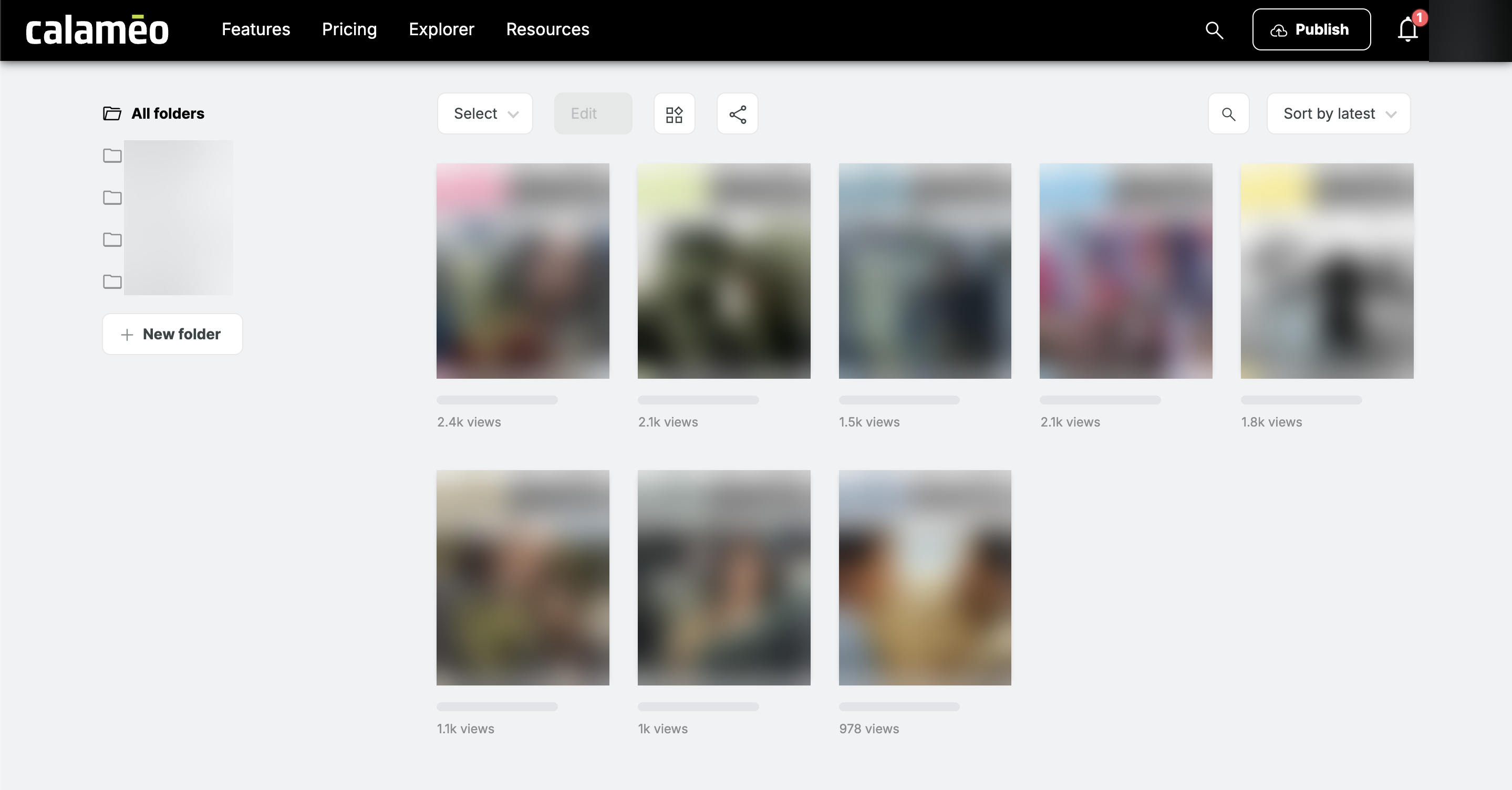Open notifications bell with 1 alert
1512x790 pixels.
click(x=1408, y=29)
